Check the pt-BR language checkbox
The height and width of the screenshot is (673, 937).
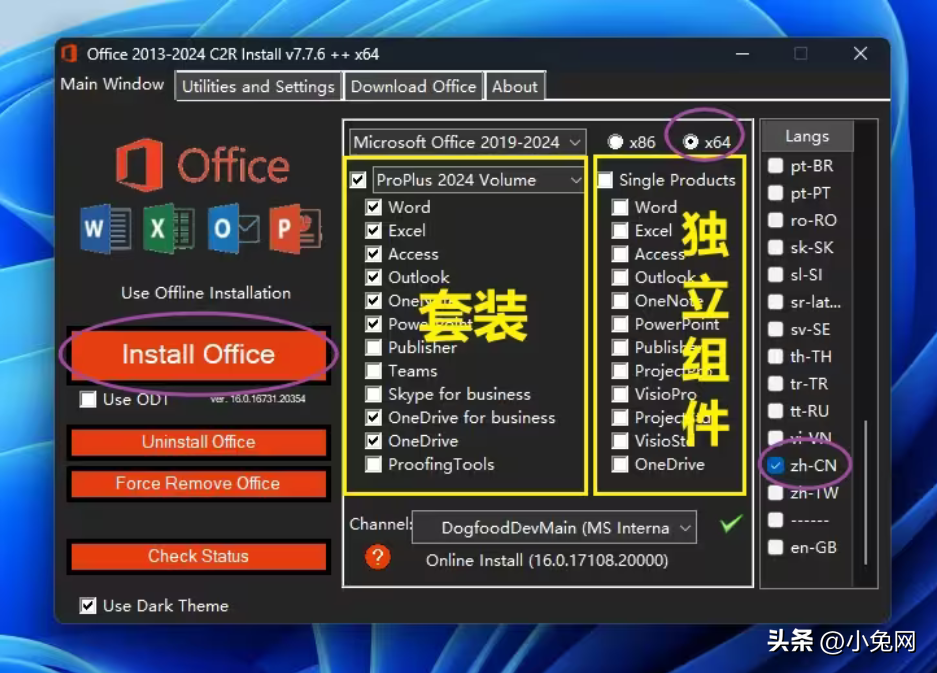pos(776,166)
